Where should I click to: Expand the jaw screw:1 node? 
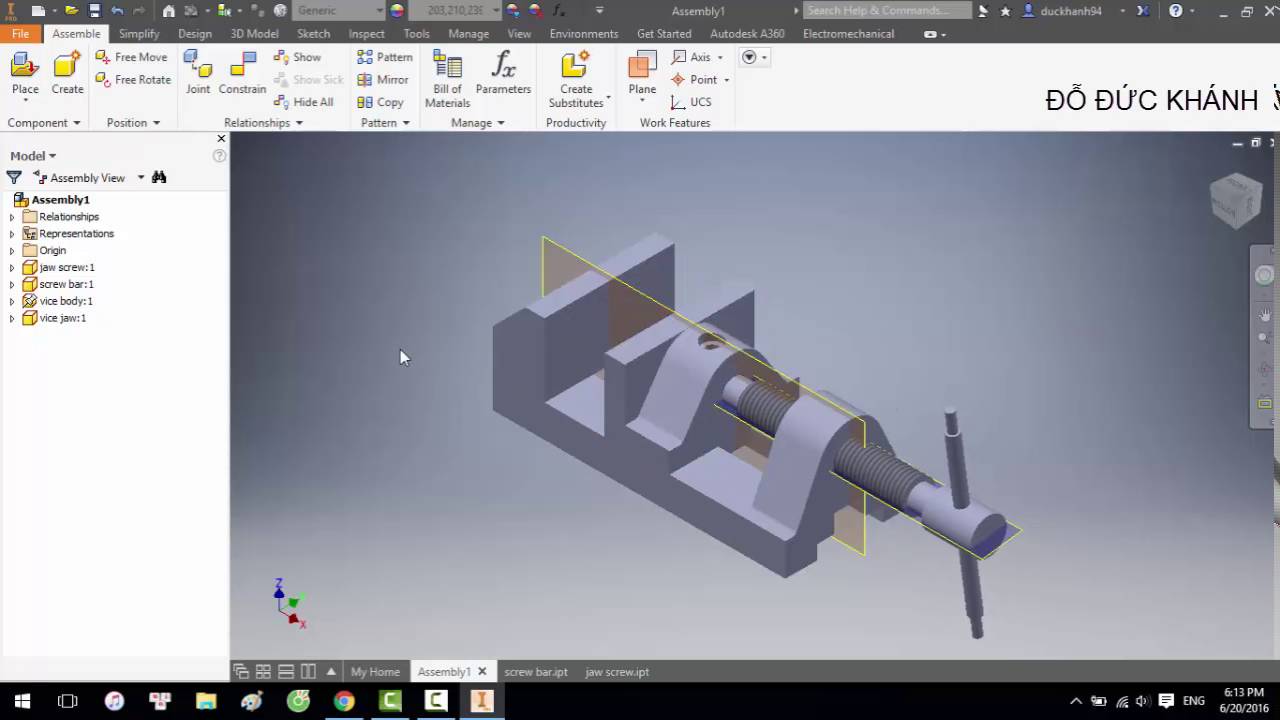click(12, 268)
